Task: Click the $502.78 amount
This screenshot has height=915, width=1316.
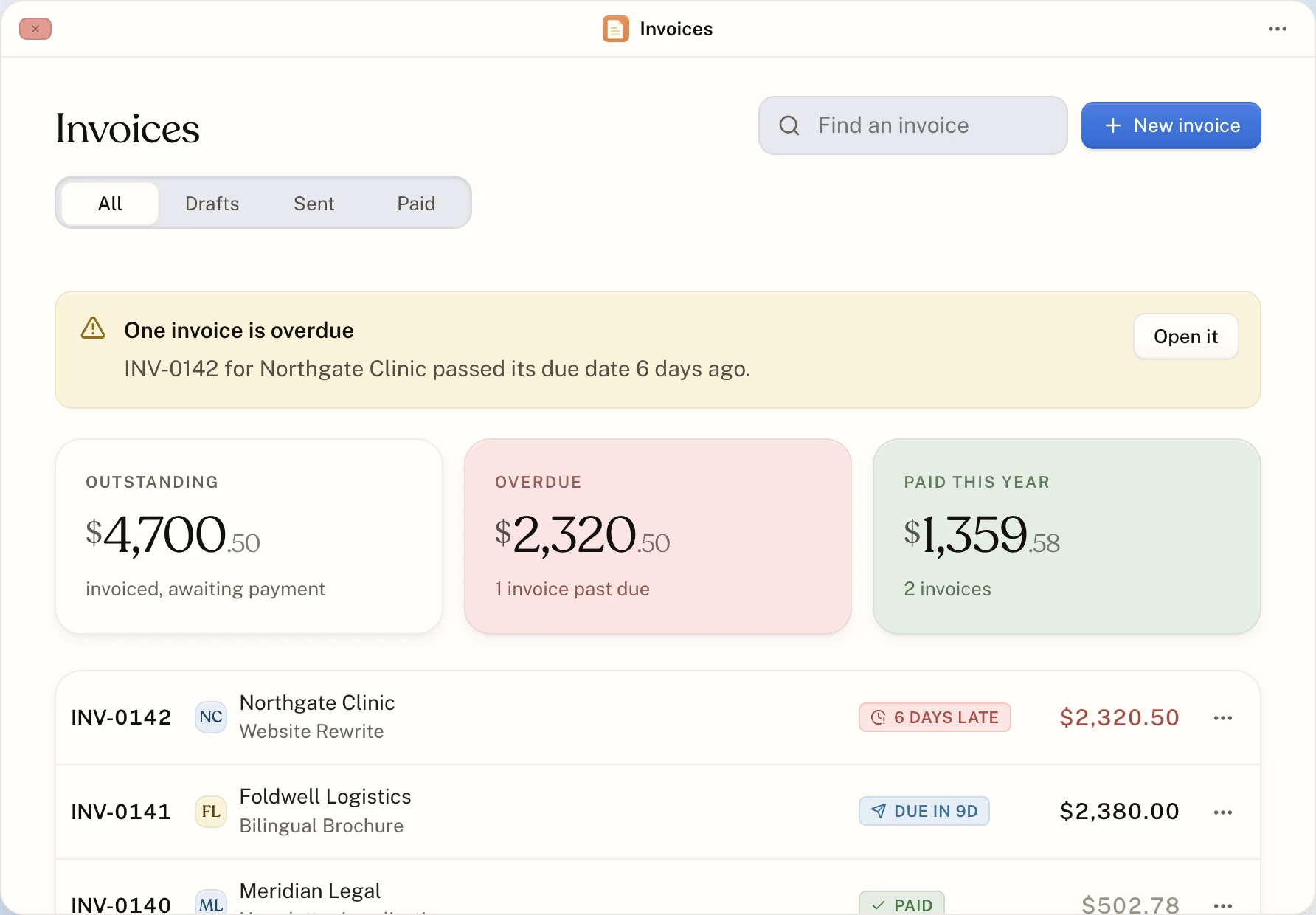Action: point(1130,905)
